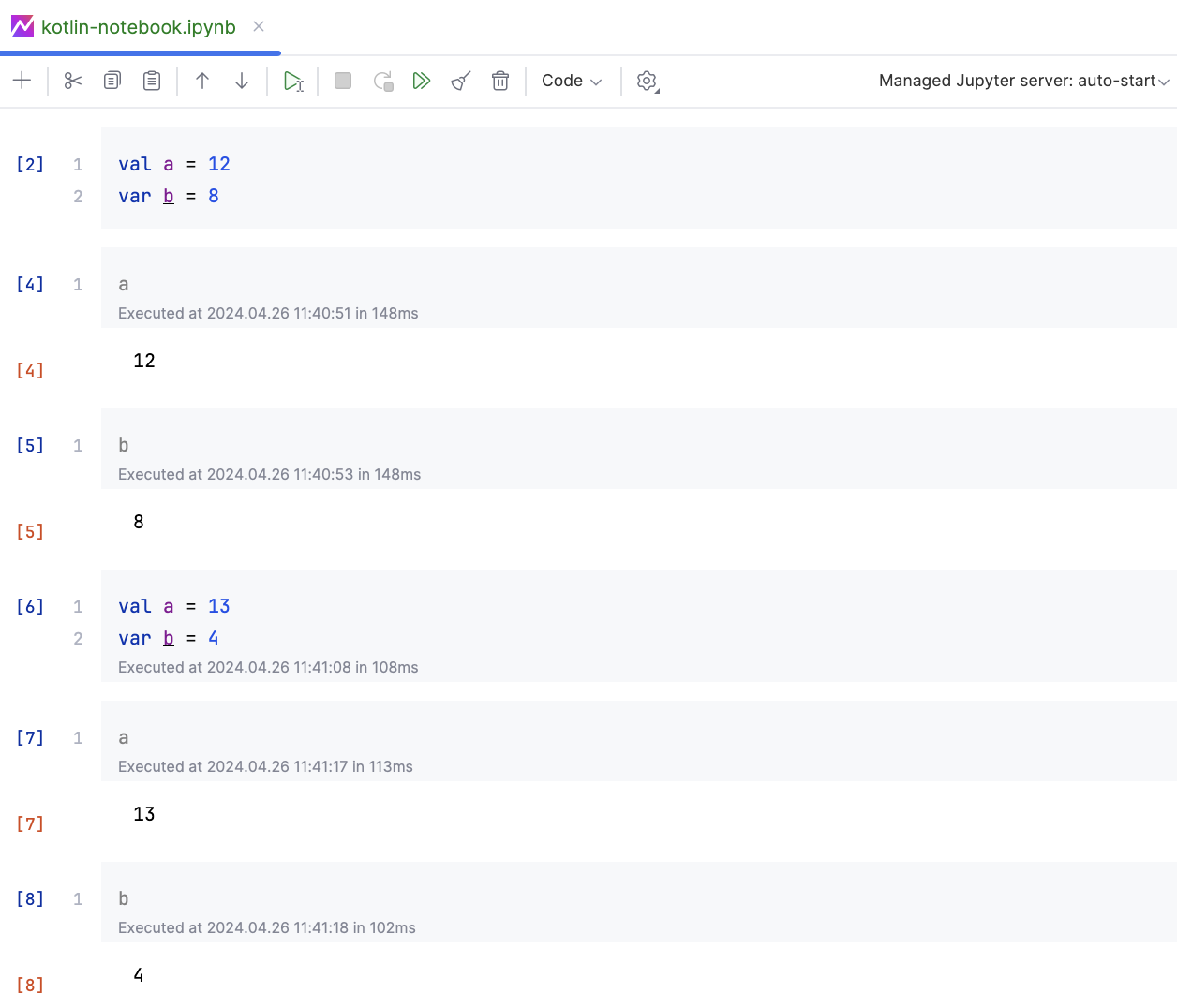Screen dimensions: 1177x1008
Task: Click the output value 12
Action: click(144, 360)
